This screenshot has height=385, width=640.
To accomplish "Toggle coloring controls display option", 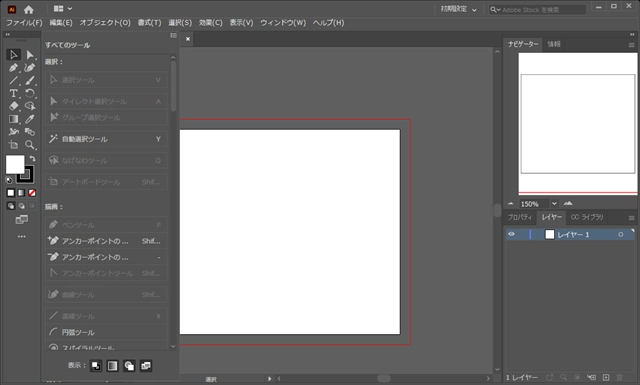I will pyautogui.click(x=112, y=366).
